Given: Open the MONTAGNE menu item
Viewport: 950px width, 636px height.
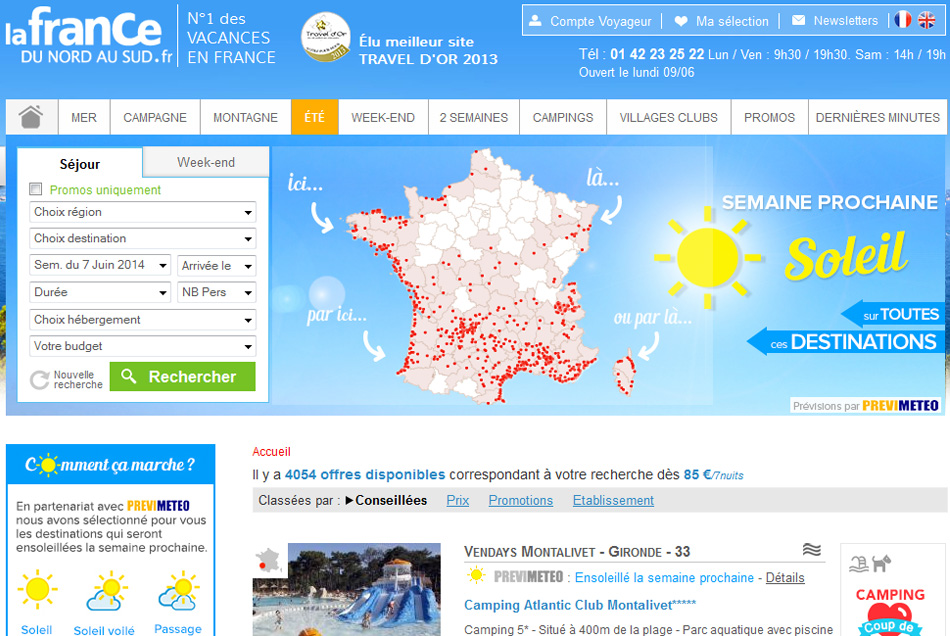Looking at the screenshot, I should [245, 117].
